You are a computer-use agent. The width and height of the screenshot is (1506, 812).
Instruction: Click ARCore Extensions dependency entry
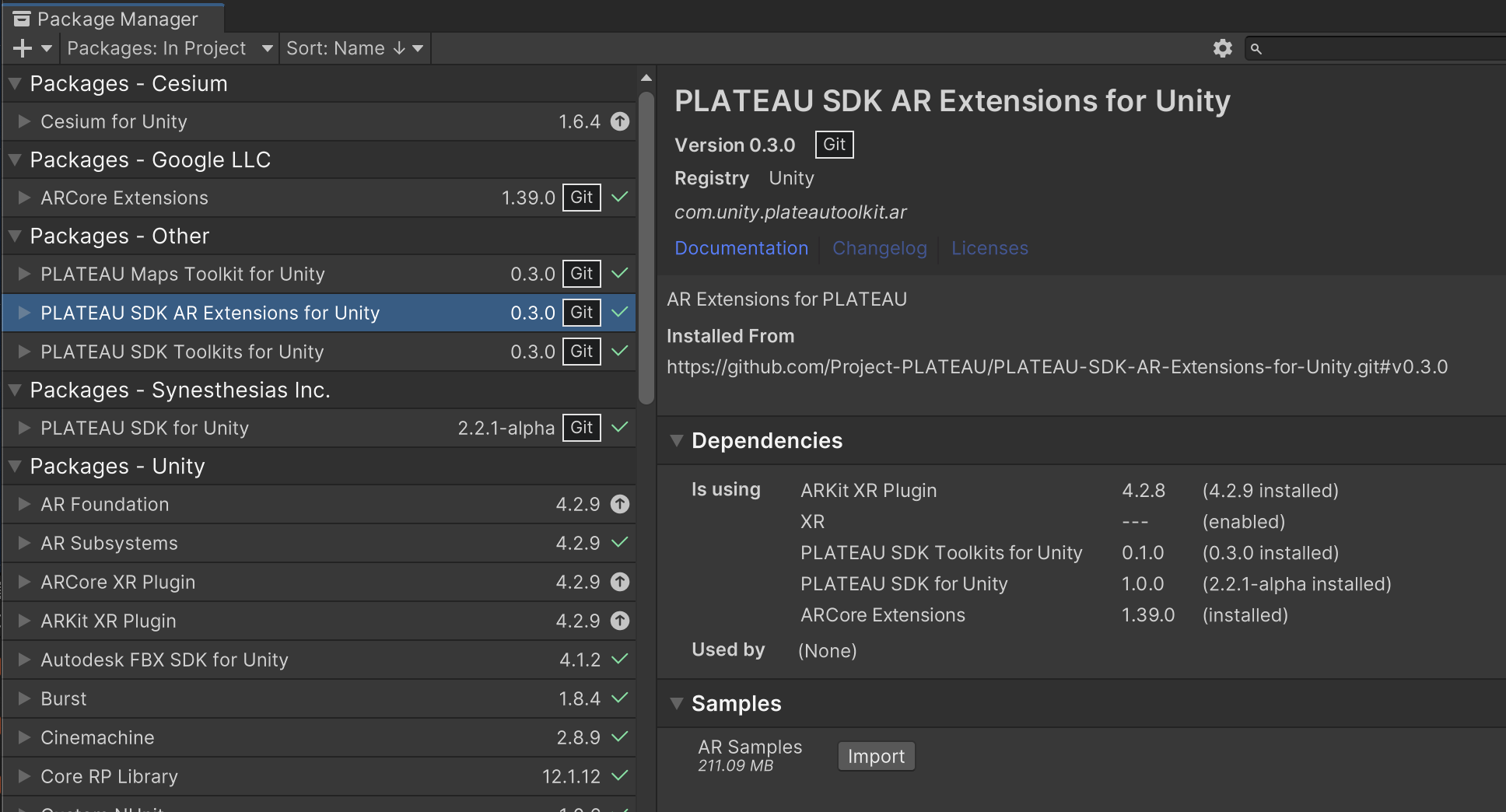883,615
